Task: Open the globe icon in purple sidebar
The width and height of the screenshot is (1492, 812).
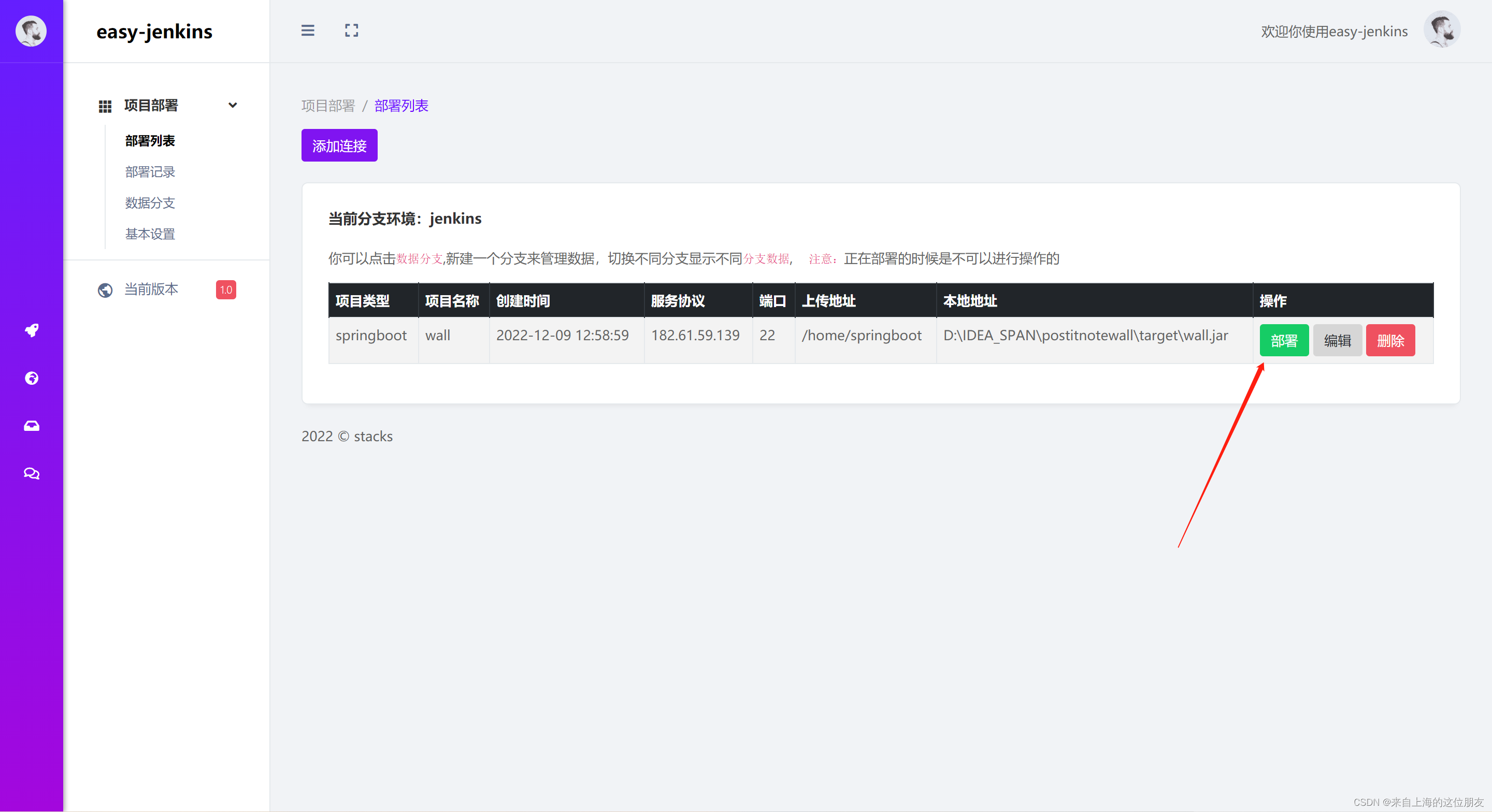Action: 31,378
